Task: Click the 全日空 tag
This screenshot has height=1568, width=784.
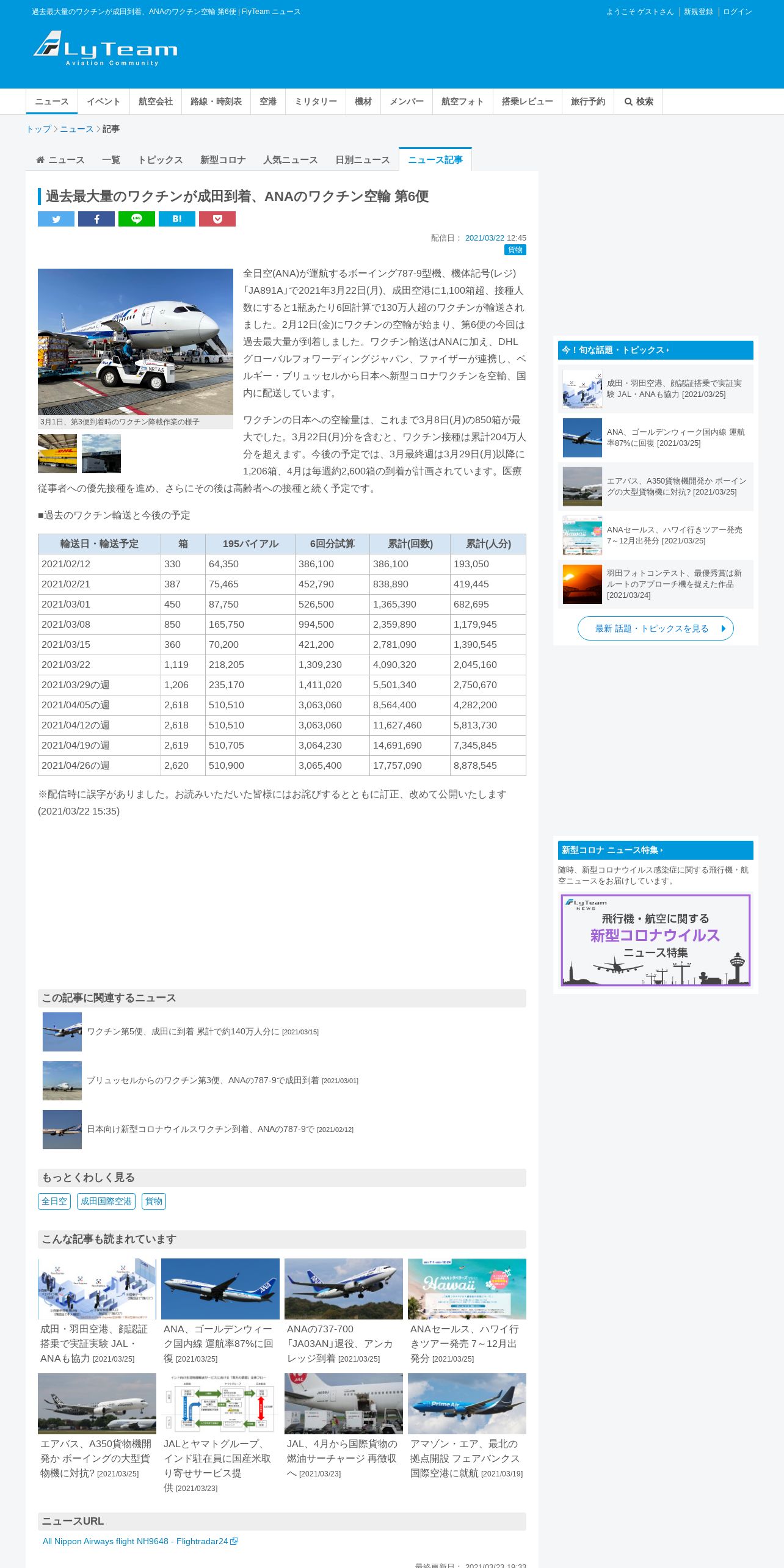Action: (x=54, y=1201)
